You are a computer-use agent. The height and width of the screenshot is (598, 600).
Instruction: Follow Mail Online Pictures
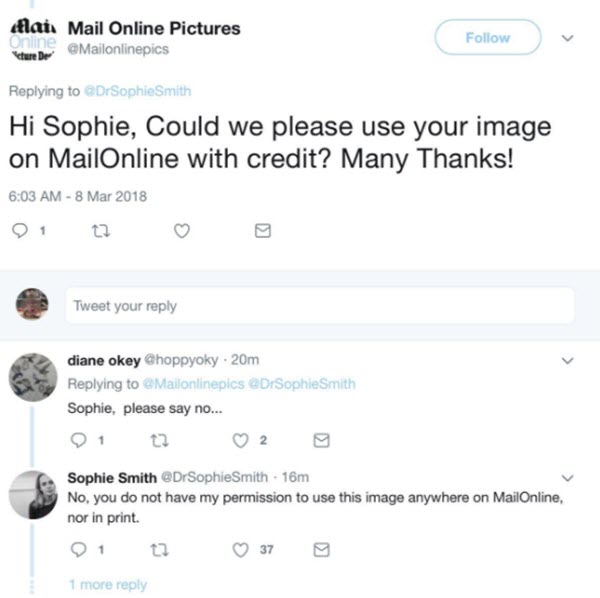pos(487,38)
